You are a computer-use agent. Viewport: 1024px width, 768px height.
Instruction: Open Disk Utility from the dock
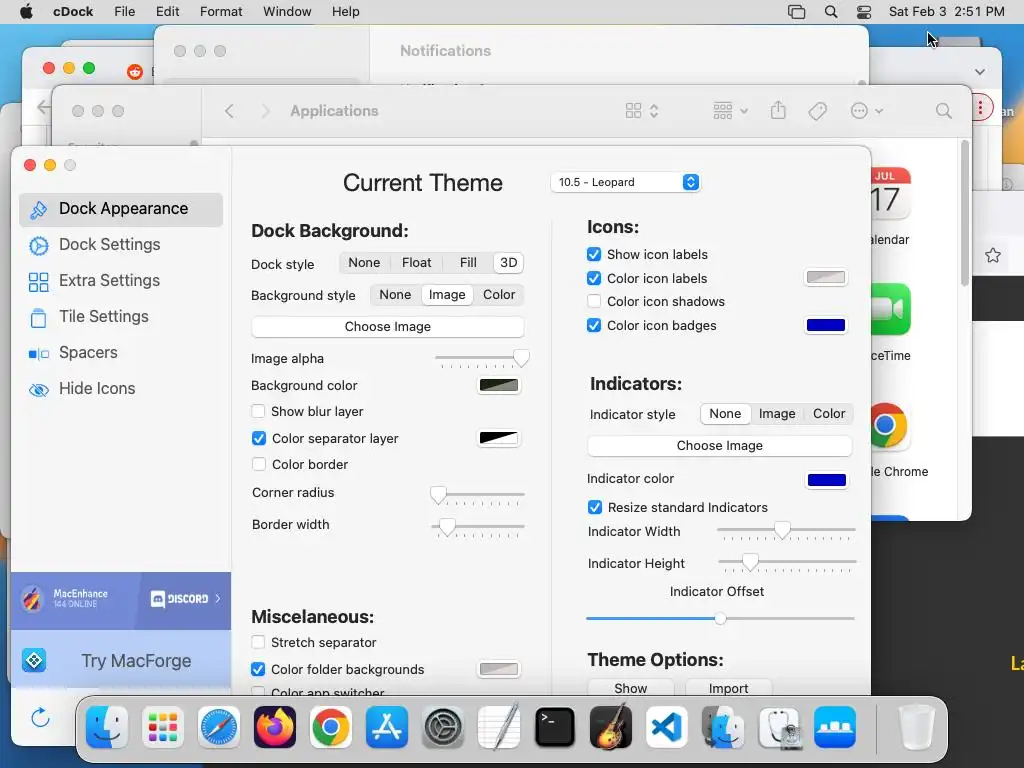click(779, 727)
